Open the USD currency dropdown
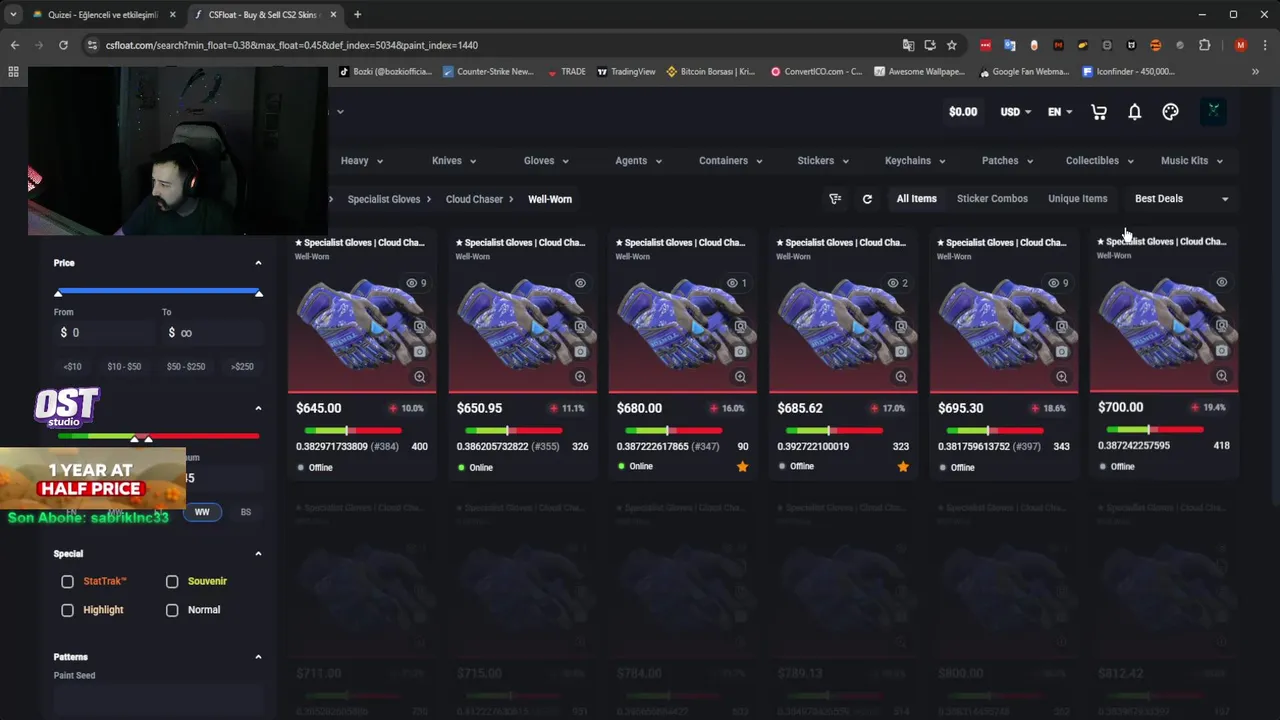 coord(1016,112)
